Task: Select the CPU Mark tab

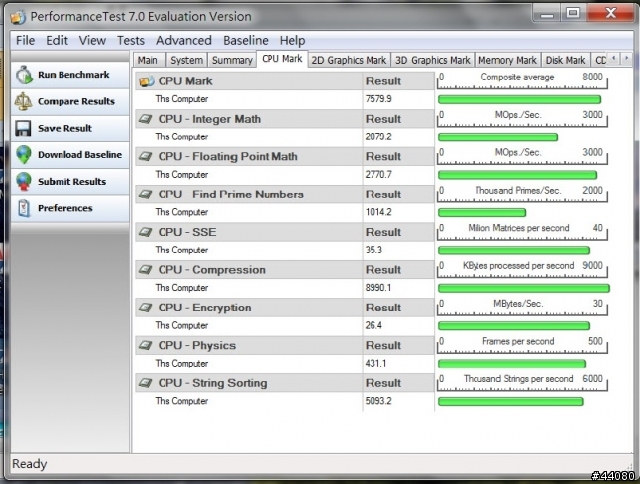Action: tap(282, 59)
